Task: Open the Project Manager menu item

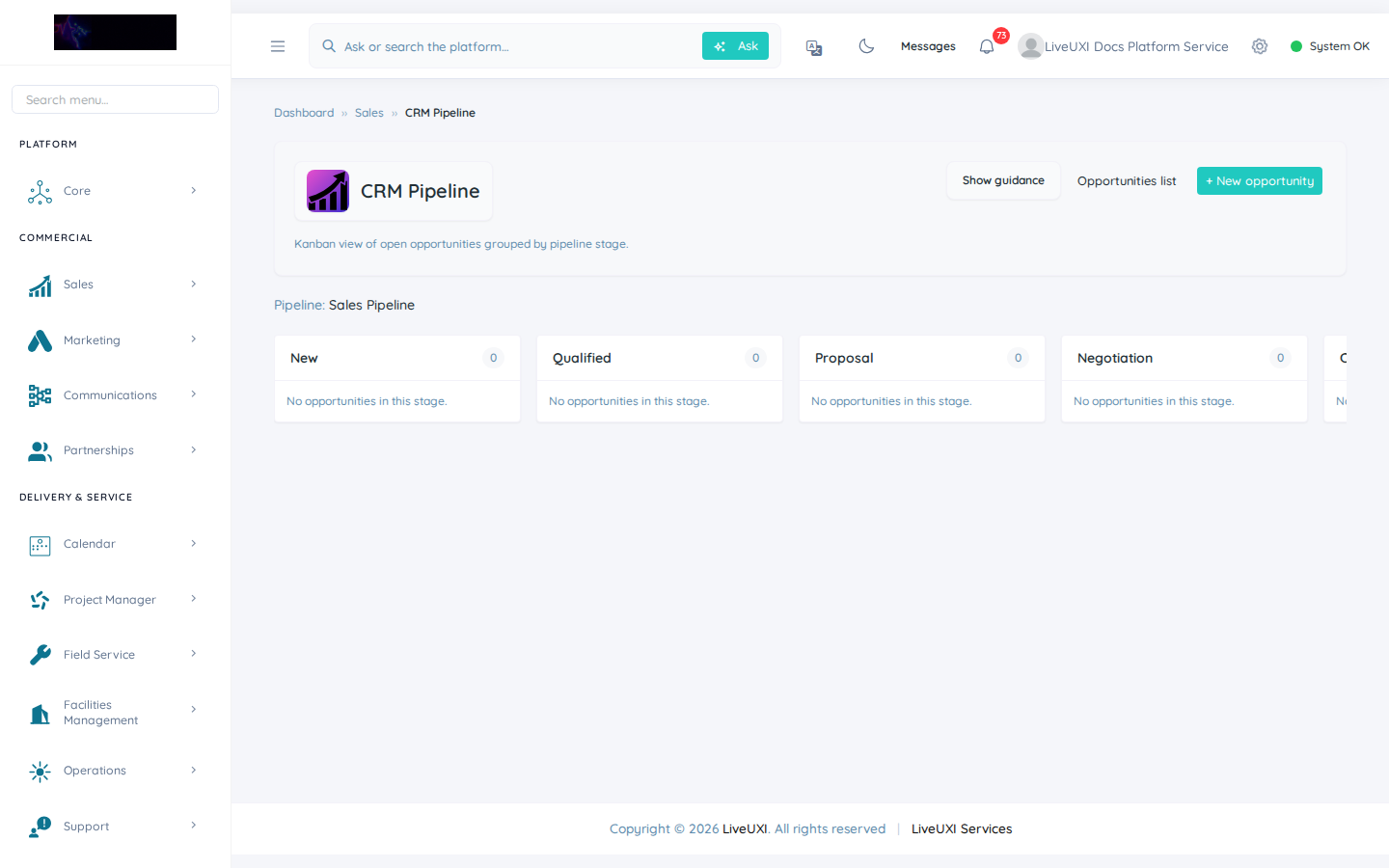Action: (115, 600)
